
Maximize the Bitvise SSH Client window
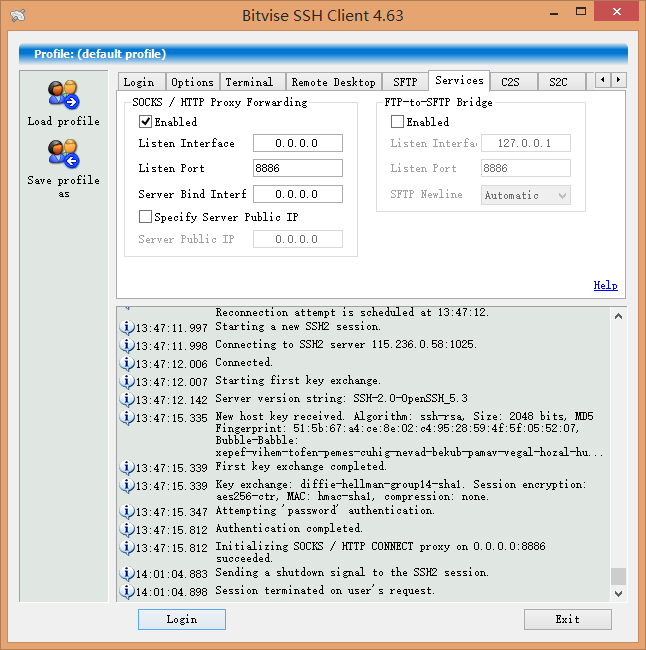581,12
